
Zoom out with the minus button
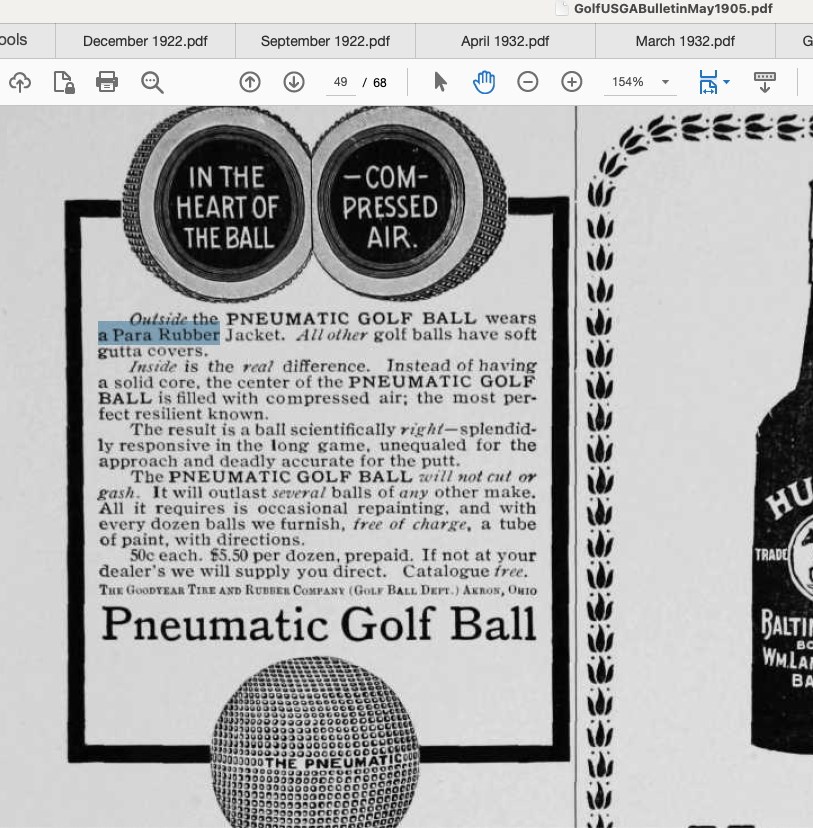pos(527,82)
